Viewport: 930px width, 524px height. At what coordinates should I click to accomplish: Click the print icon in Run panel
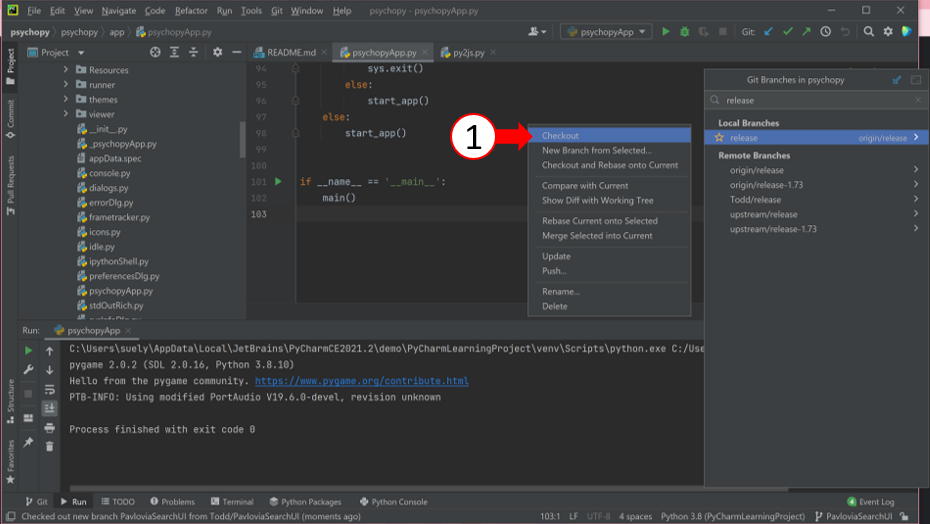pyautogui.click(x=50, y=427)
